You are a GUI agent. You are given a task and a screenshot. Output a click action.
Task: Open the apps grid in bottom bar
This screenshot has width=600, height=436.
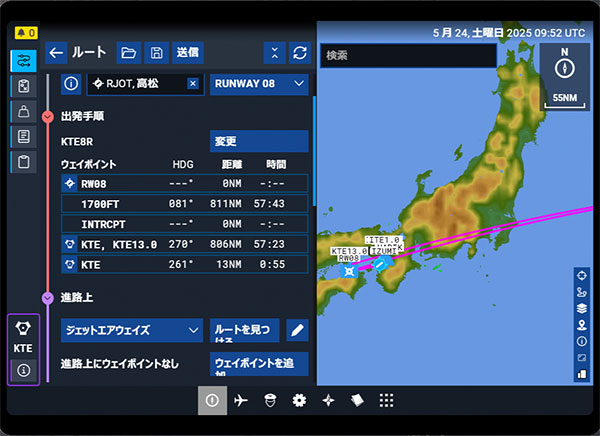[386, 400]
